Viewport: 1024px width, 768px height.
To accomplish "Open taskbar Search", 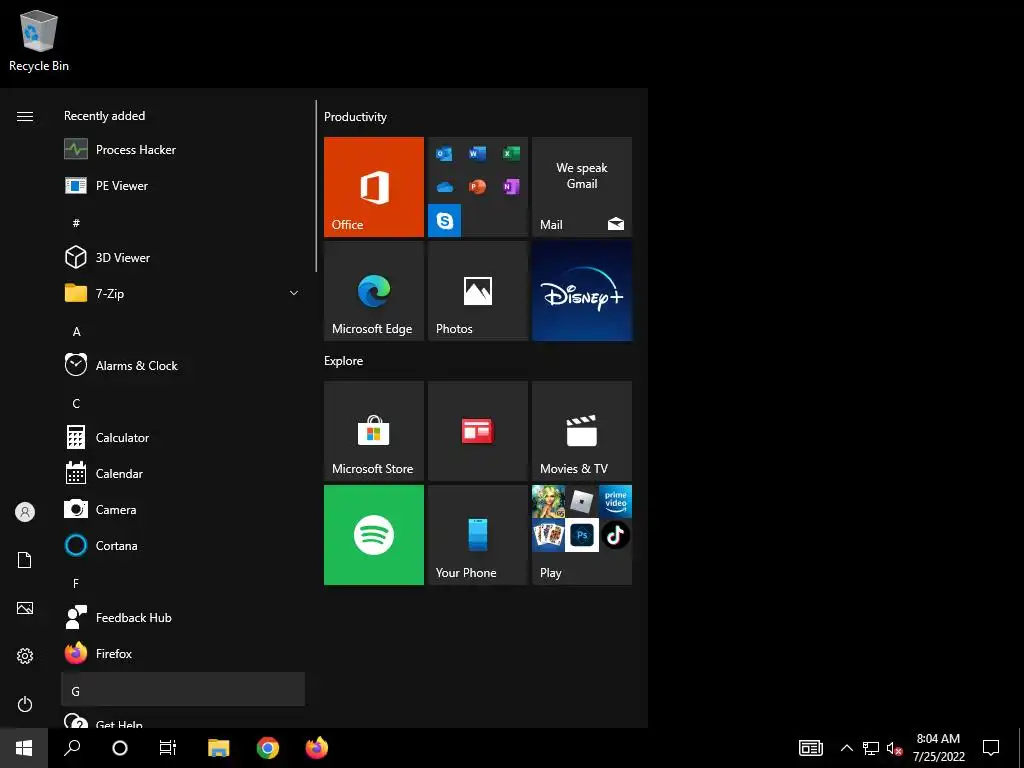I will 72,748.
